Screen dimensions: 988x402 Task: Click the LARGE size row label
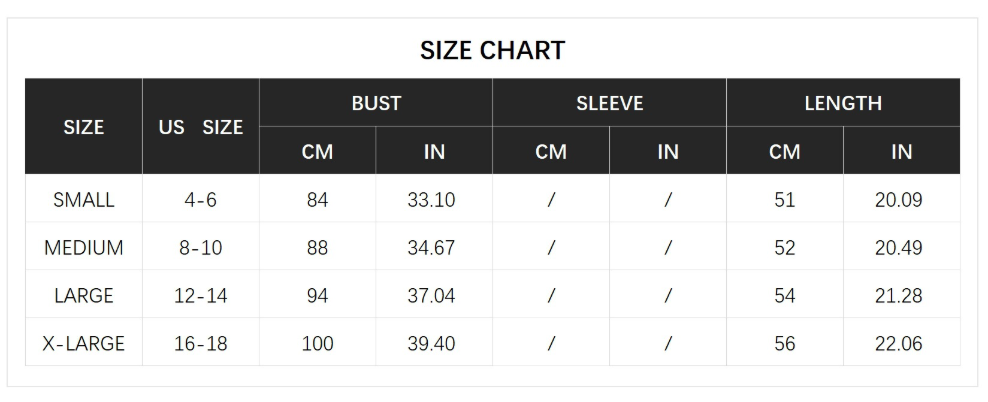[x=84, y=296]
